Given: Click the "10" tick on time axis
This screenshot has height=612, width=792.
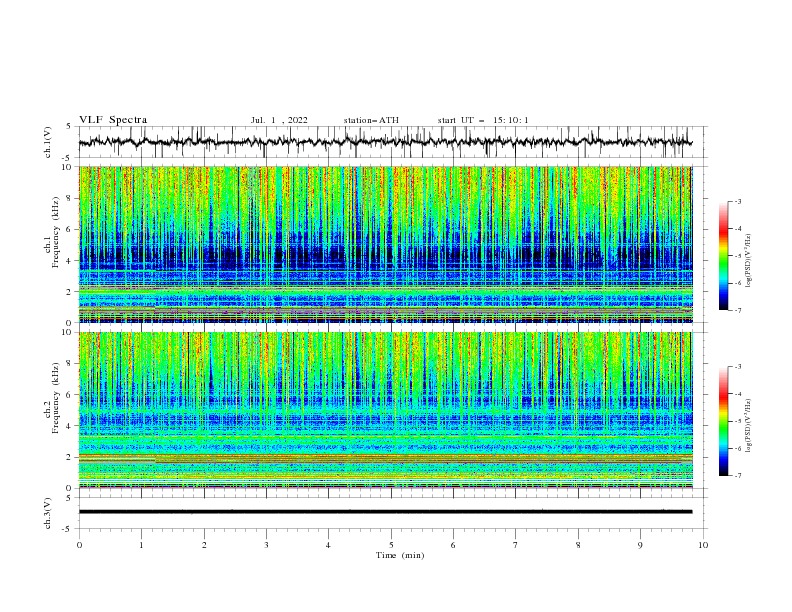Looking at the screenshot, I should pyautogui.click(x=703, y=545).
